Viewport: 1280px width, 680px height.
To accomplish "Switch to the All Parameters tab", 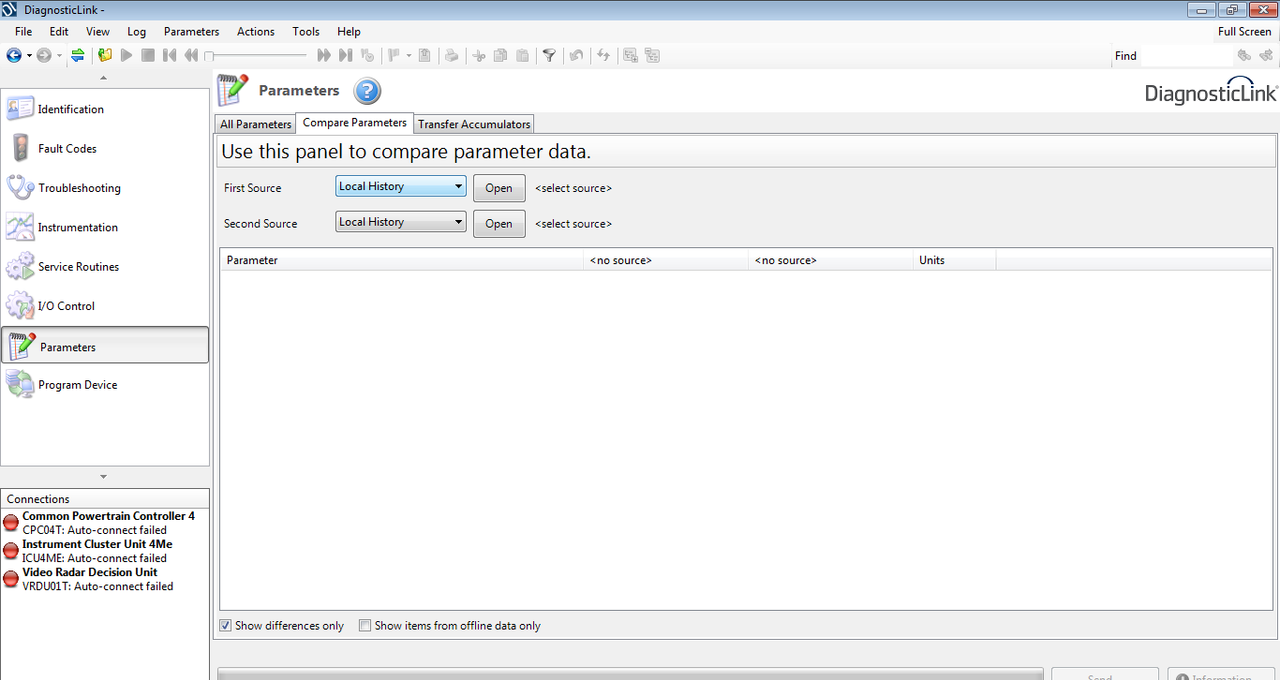I will [256, 124].
